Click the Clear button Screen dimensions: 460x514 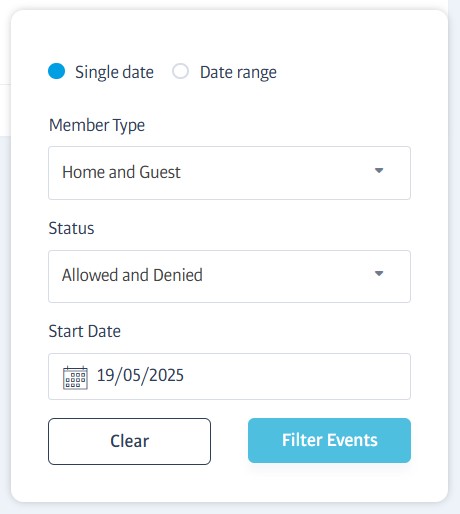[x=129, y=441]
